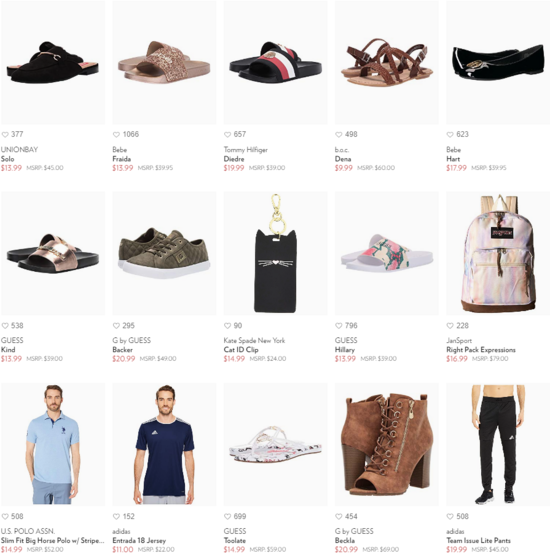
Task: Open Team Issue Lite Pants link
Action: [478, 541]
